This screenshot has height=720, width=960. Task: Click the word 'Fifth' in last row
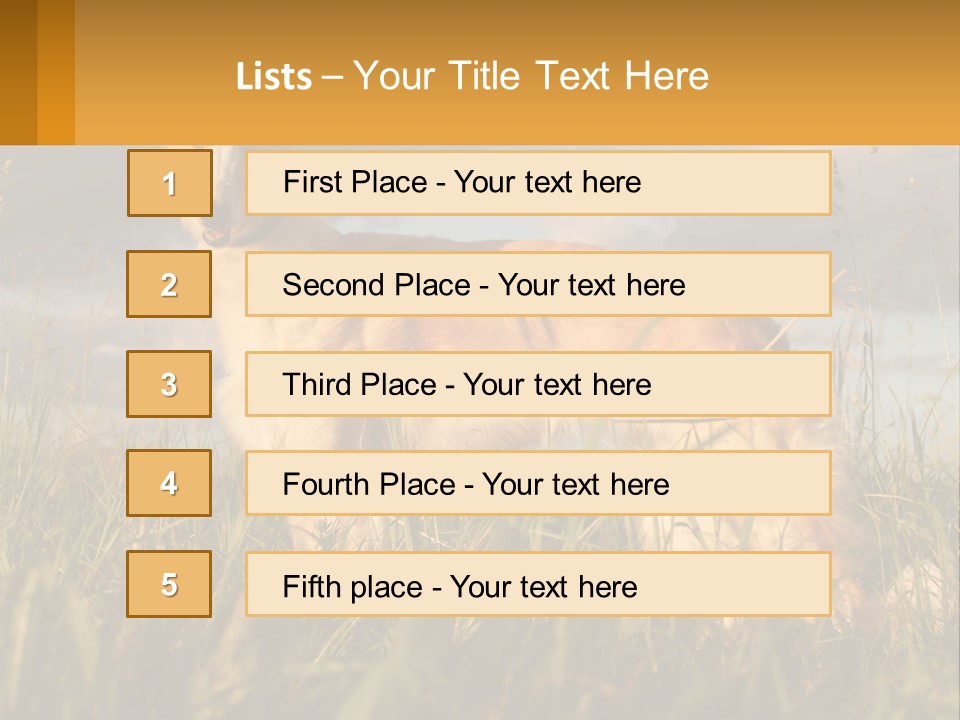[x=310, y=586]
